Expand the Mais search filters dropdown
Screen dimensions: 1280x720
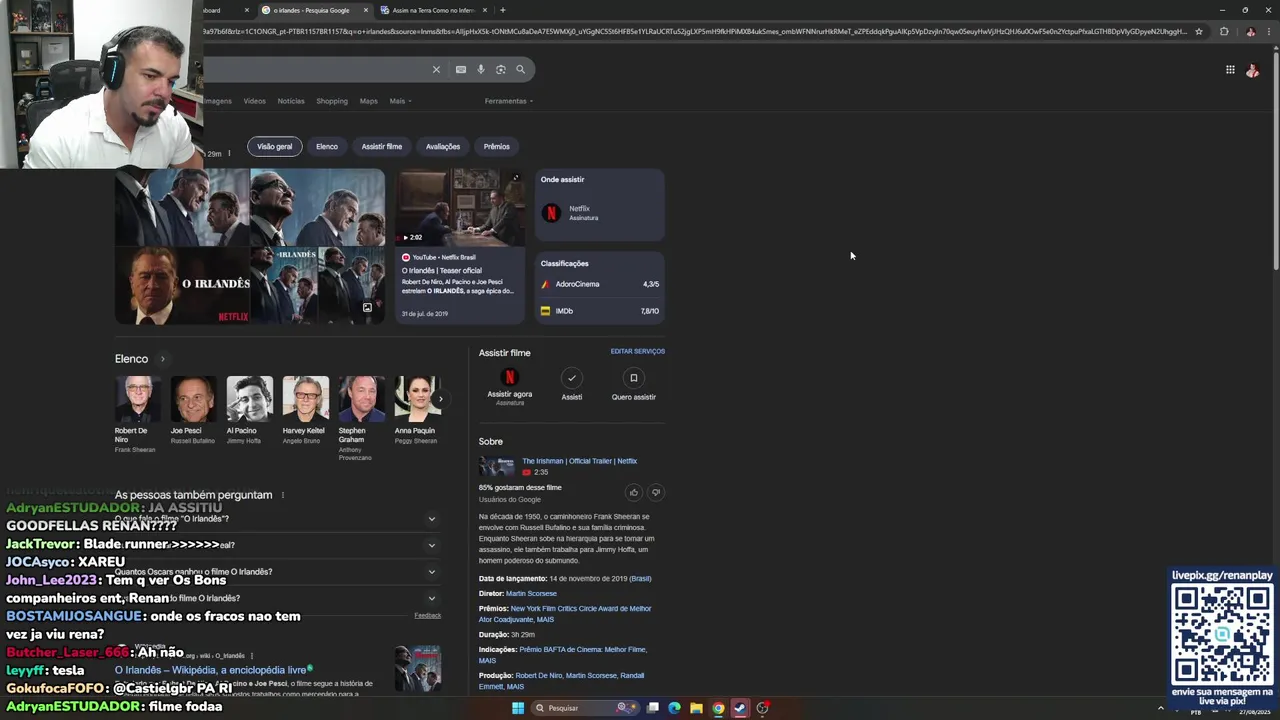400,101
